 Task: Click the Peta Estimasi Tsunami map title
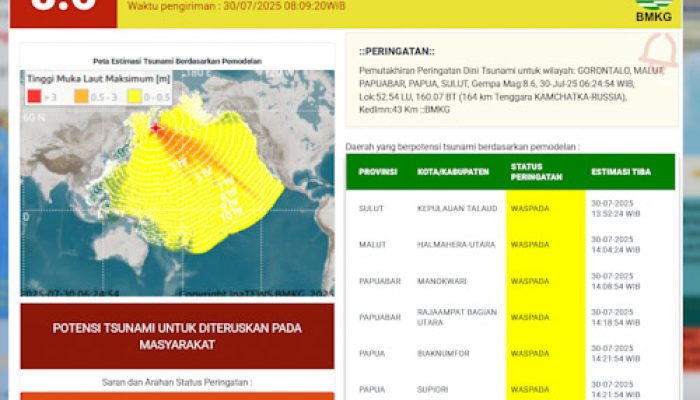177,61
